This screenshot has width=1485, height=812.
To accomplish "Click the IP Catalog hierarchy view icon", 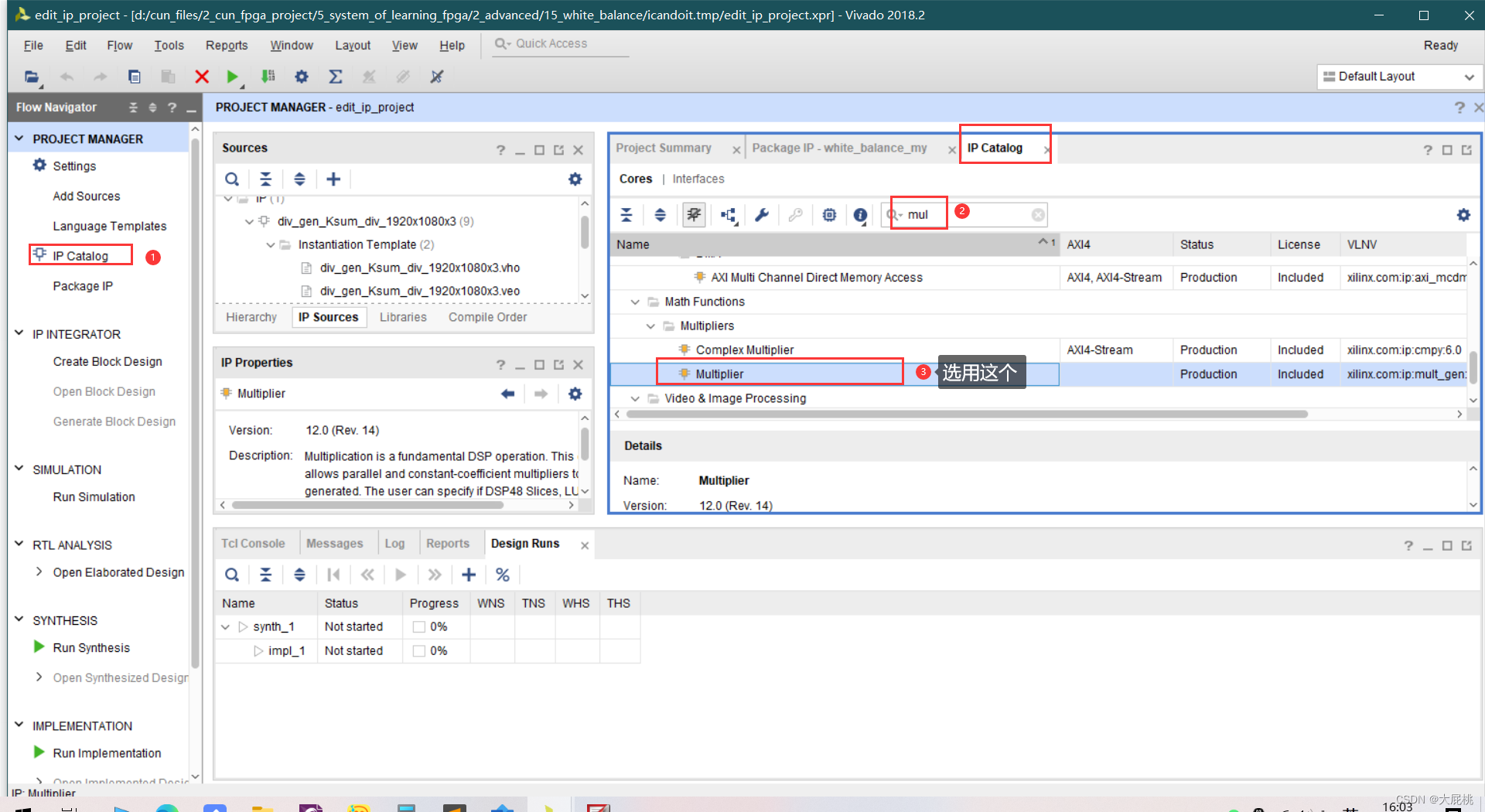I will click(729, 215).
